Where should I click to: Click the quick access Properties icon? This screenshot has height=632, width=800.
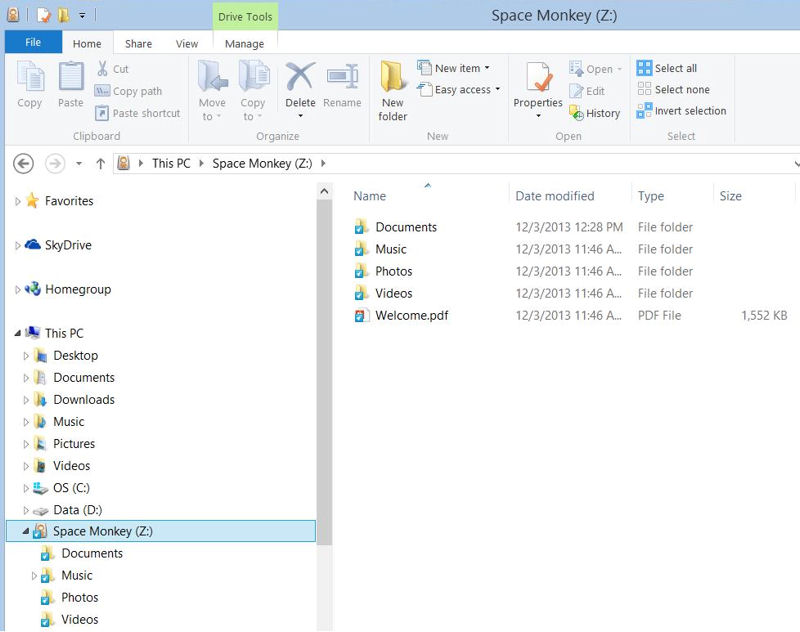(44, 15)
